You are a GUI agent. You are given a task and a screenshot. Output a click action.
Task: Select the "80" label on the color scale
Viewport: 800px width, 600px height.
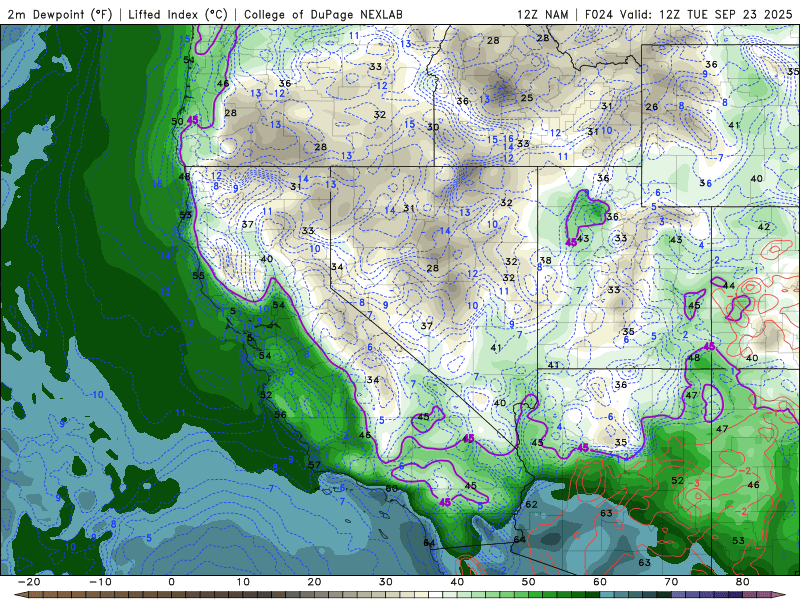742,582
